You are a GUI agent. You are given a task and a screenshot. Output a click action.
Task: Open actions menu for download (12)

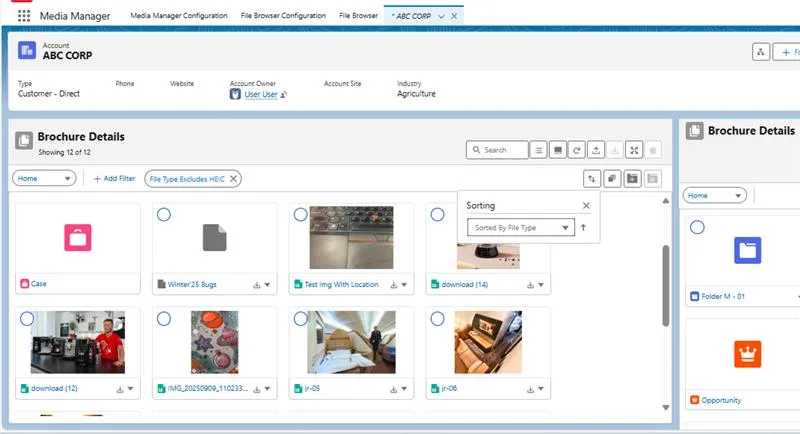tap(131, 389)
